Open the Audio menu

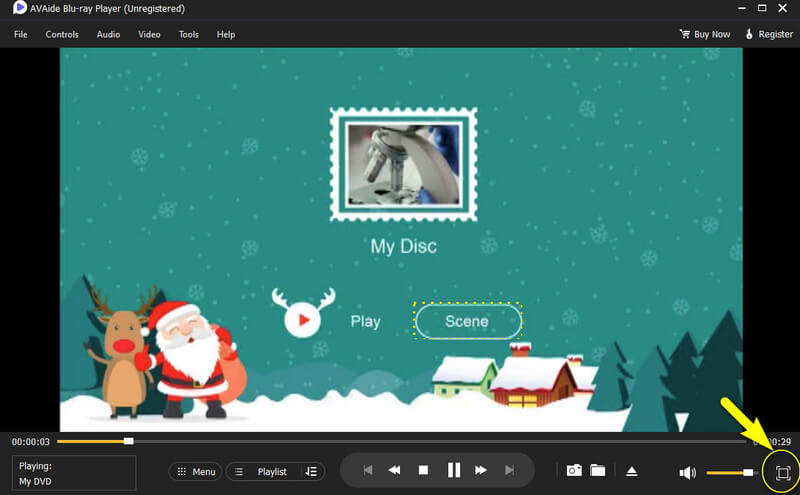[x=108, y=34]
